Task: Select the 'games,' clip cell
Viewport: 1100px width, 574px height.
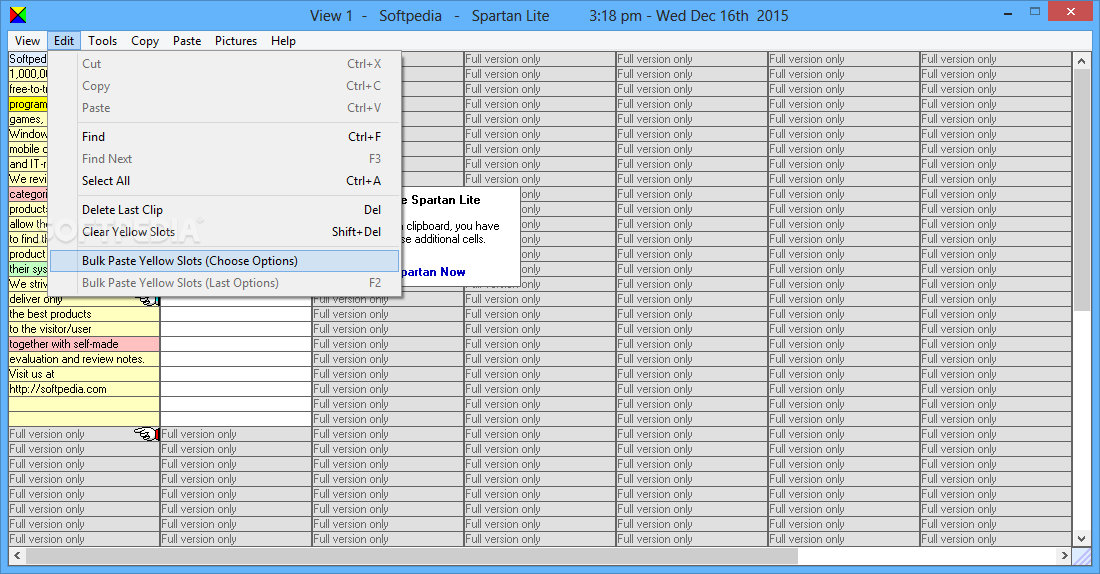Action: (28, 119)
